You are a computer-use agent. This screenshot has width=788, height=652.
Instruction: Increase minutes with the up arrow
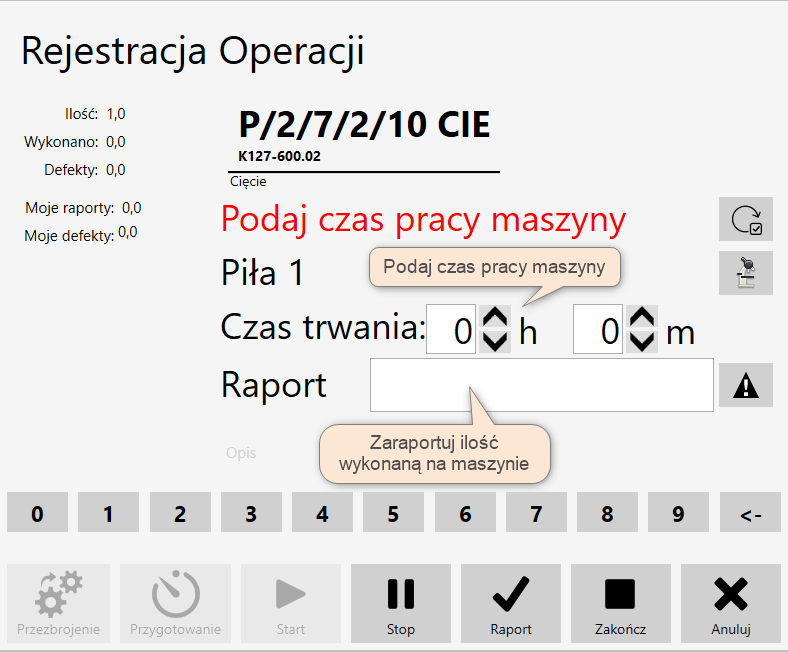[x=641, y=318]
